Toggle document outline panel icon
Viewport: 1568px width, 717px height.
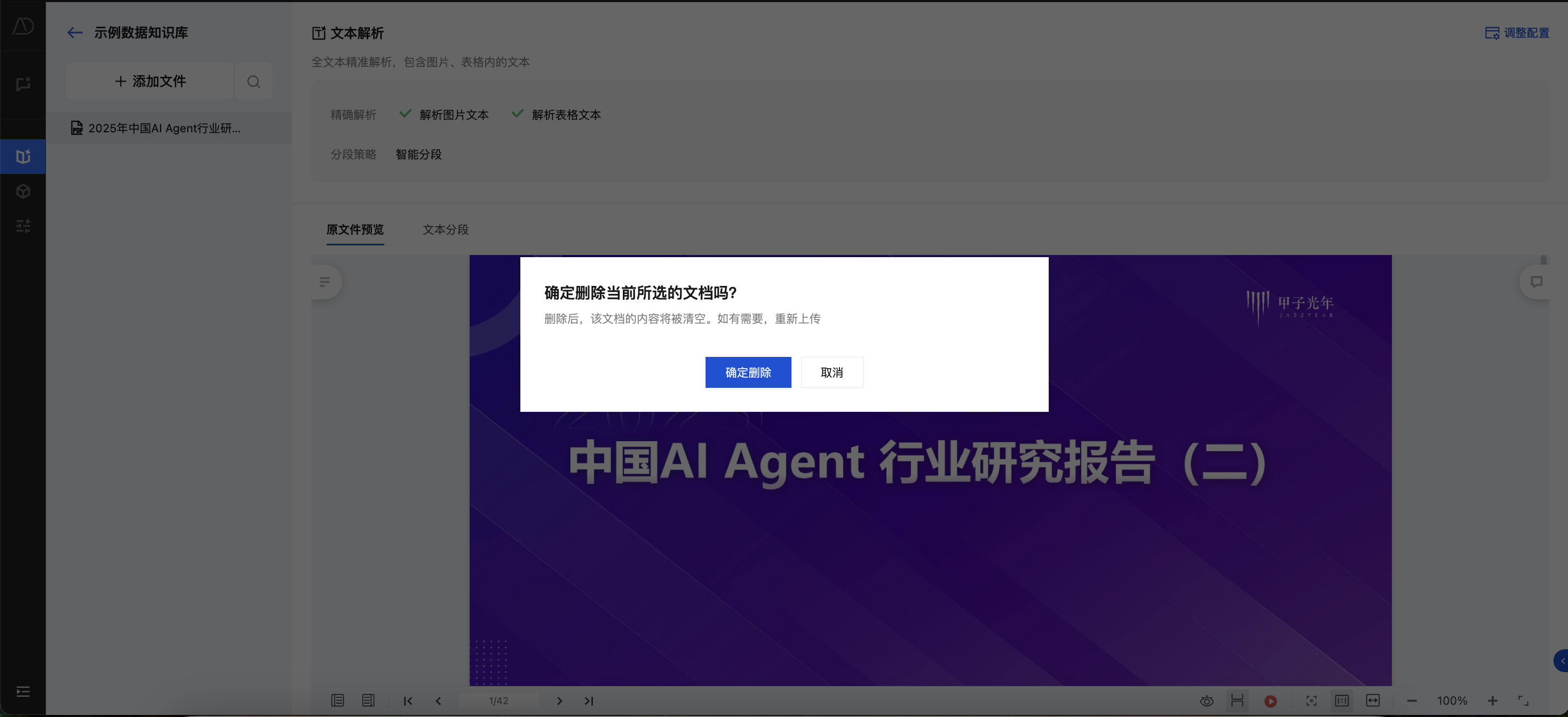325,282
